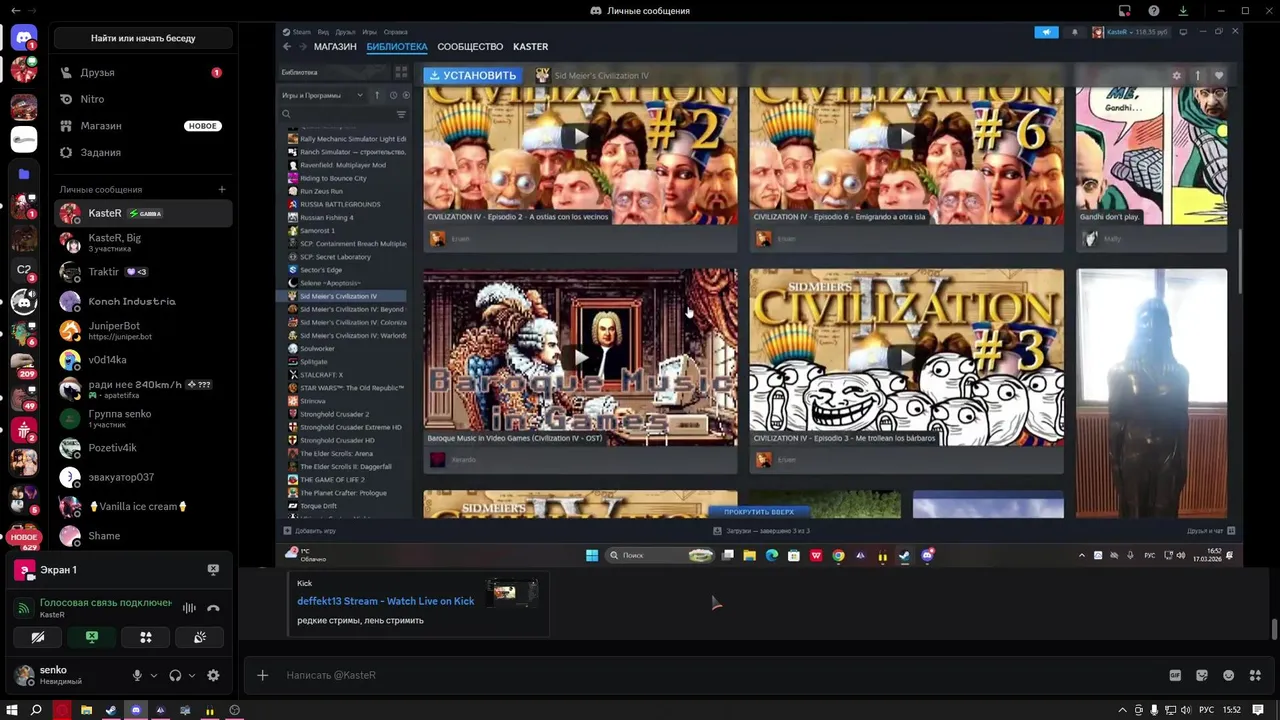Open Discord user settings gear
Image resolution: width=1280 pixels, height=720 pixels.
click(x=213, y=675)
